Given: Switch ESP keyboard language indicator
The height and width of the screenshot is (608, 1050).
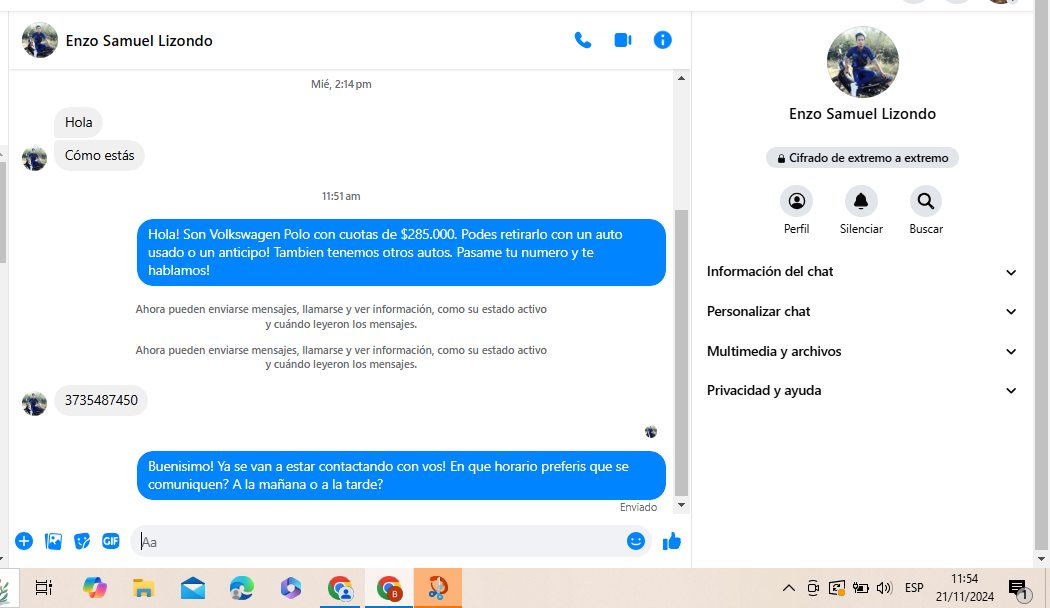Looking at the screenshot, I should point(914,588).
